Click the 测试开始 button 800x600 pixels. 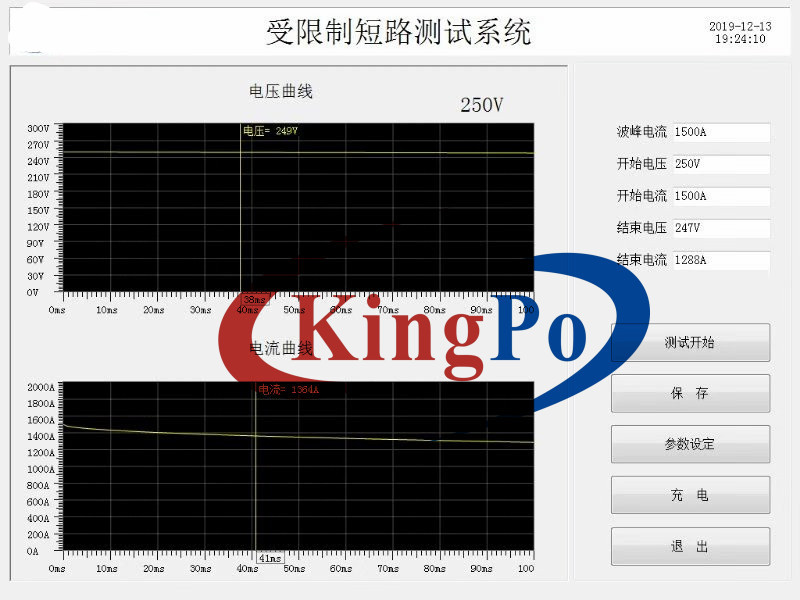pyautogui.click(x=690, y=342)
